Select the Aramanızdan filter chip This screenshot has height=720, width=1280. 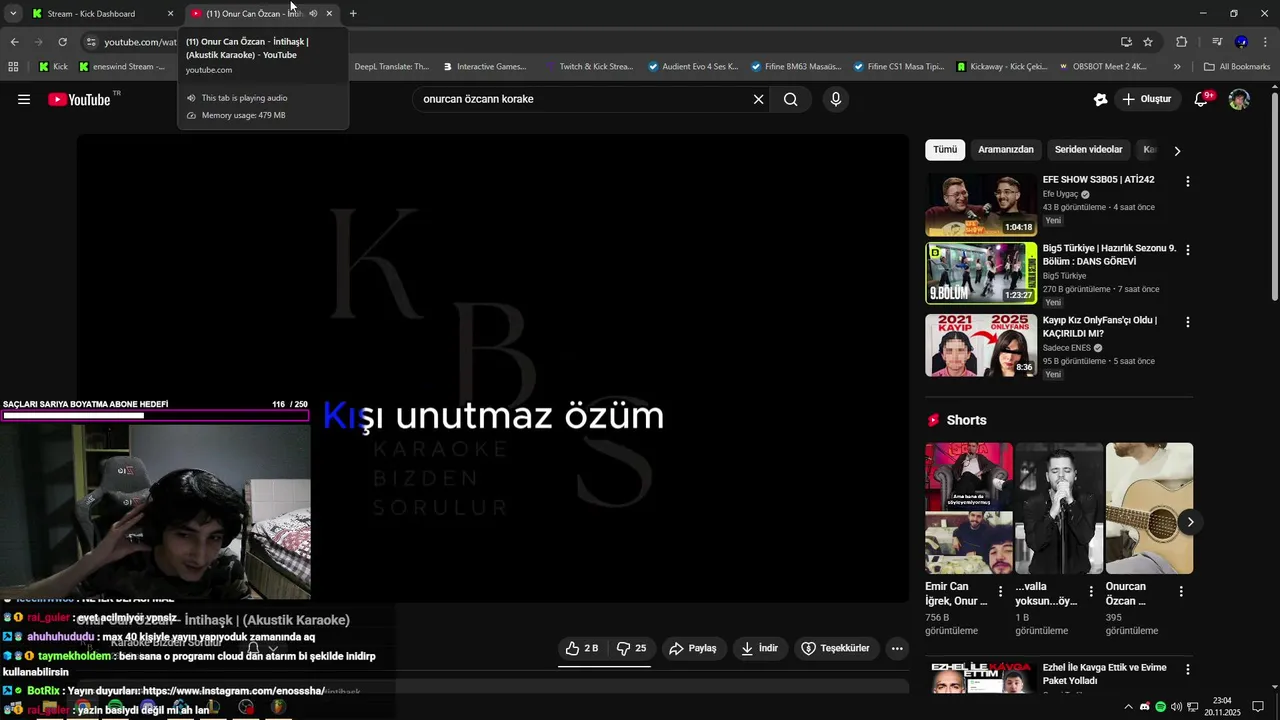tap(1005, 150)
